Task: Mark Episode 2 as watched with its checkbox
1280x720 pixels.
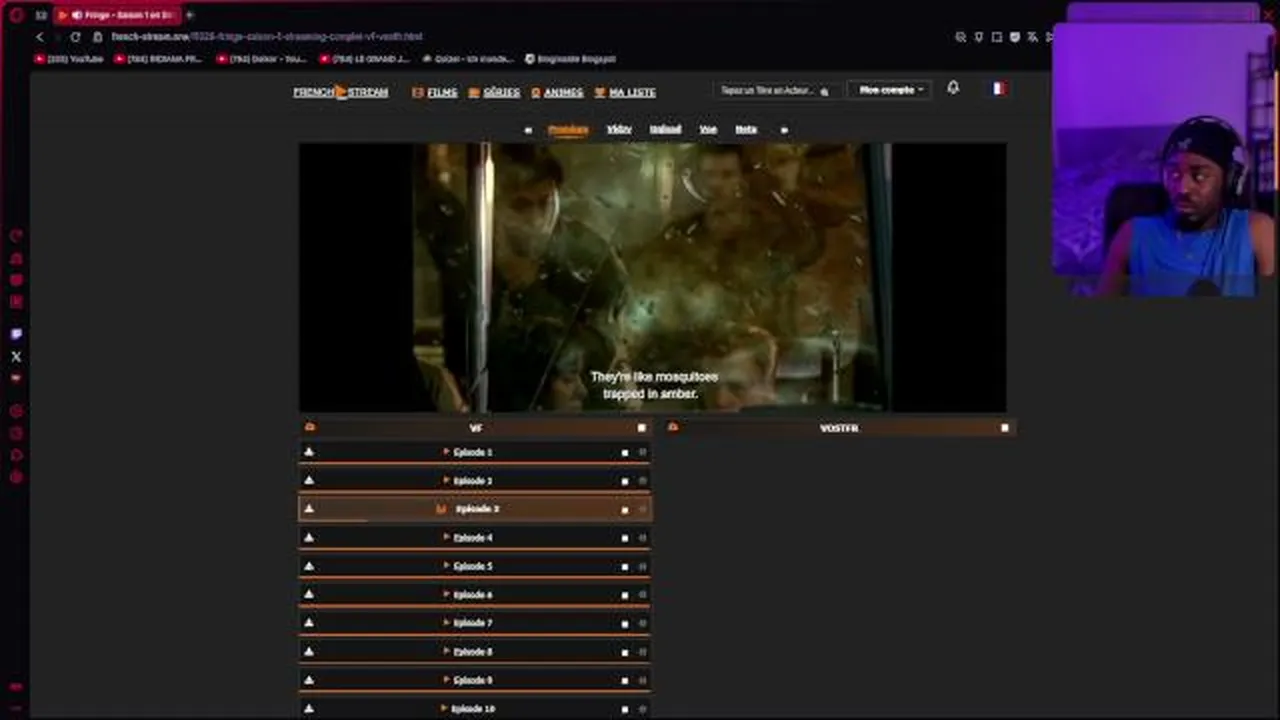Action: (x=625, y=481)
